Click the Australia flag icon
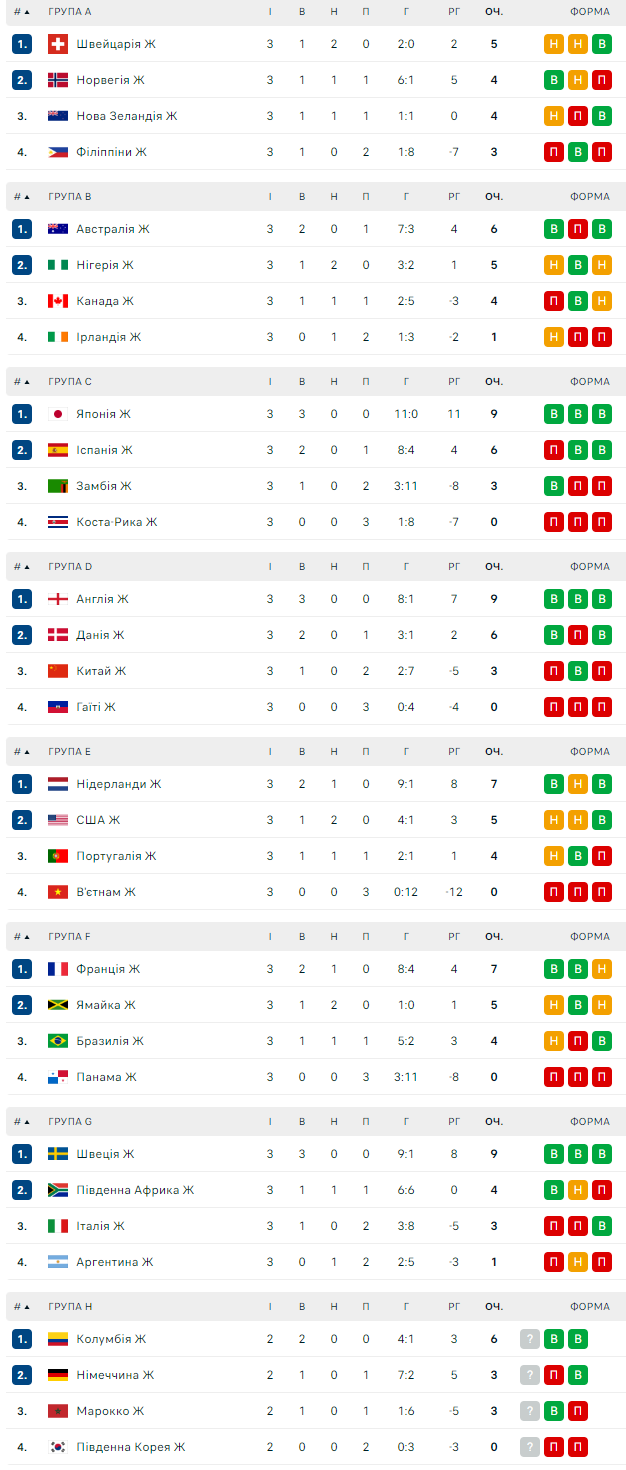 (58, 229)
